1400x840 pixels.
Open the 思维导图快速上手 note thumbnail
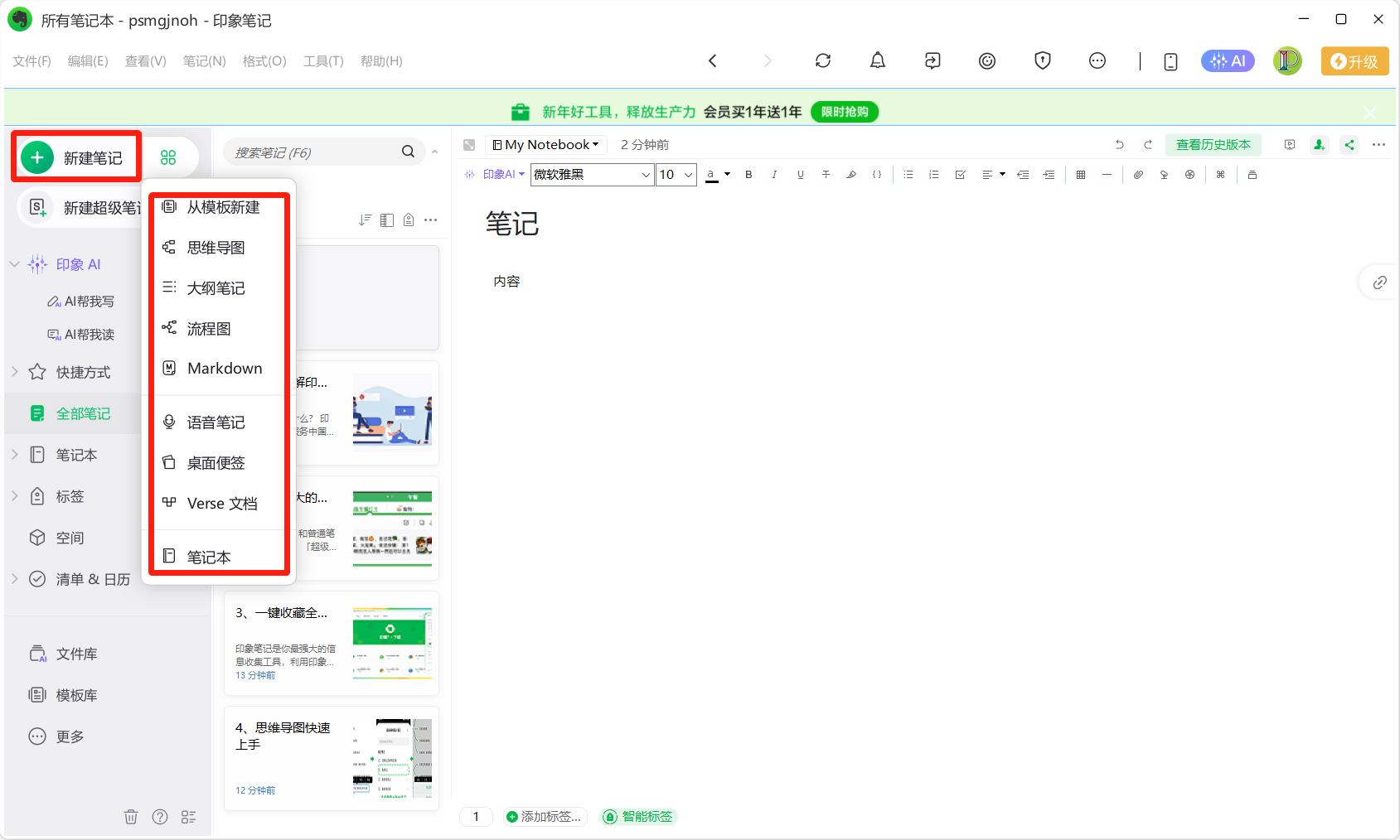[x=392, y=758]
